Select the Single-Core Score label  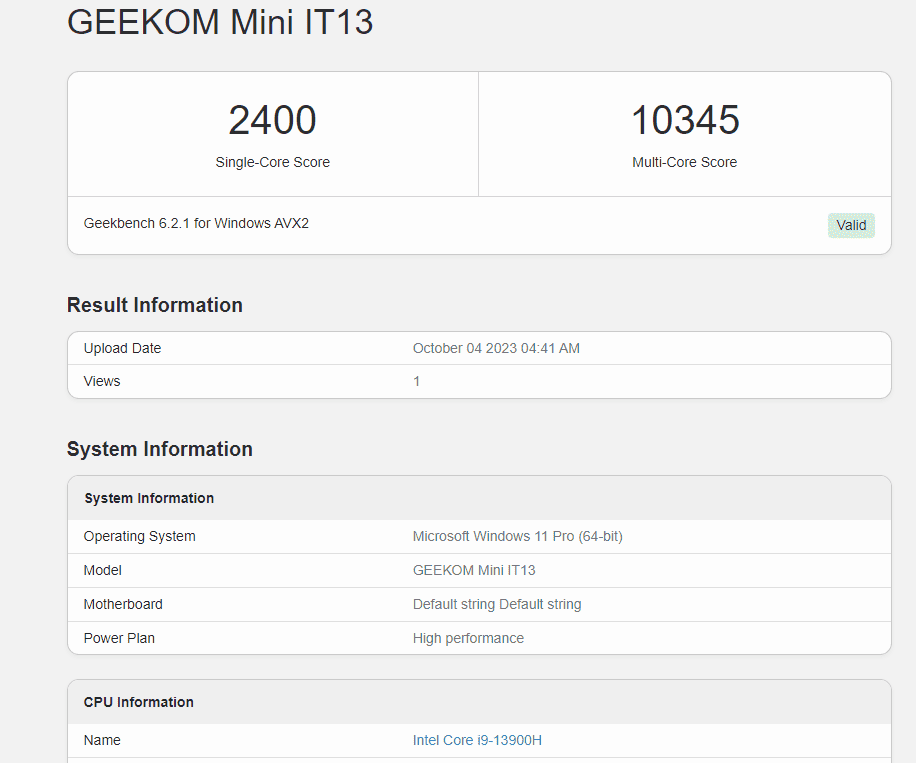tap(272, 162)
